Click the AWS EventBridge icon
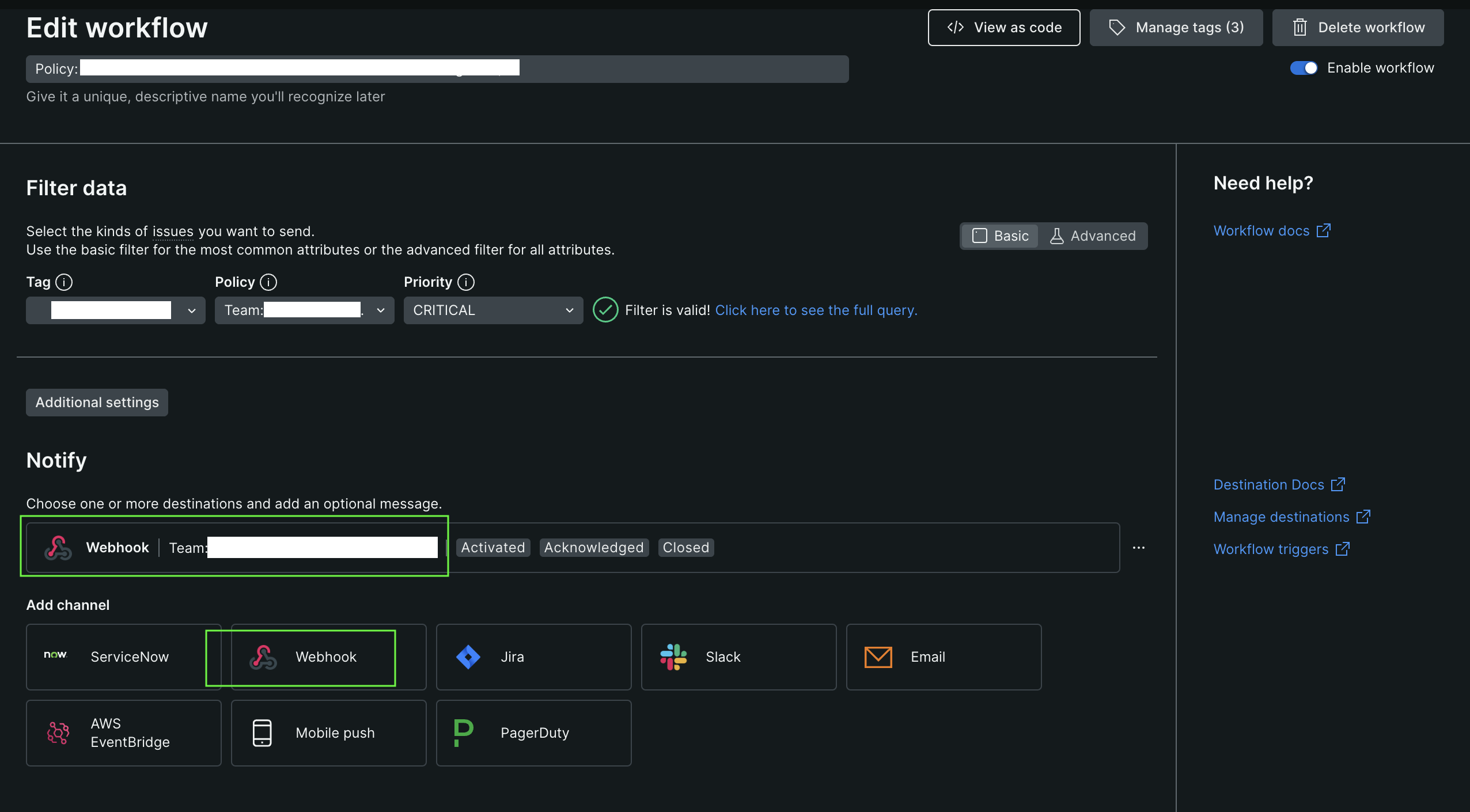This screenshot has height=812, width=1470. [58, 733]
